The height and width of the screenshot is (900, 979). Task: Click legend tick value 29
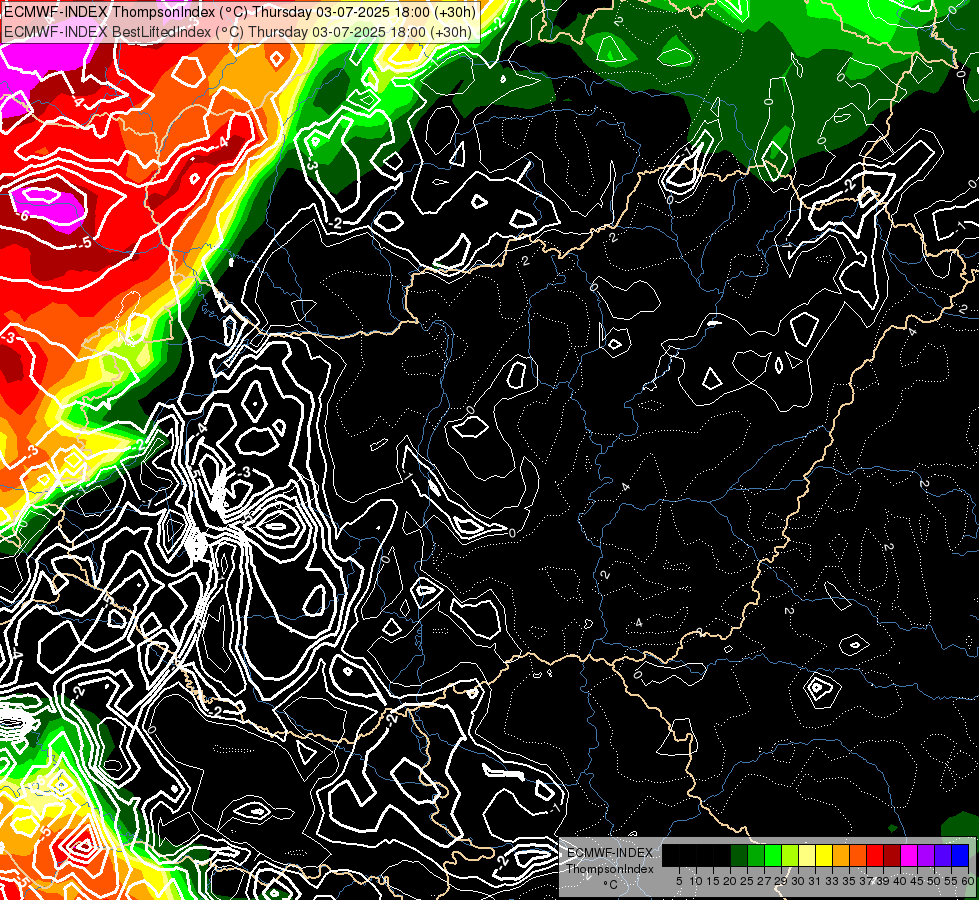tap(782, 881)
